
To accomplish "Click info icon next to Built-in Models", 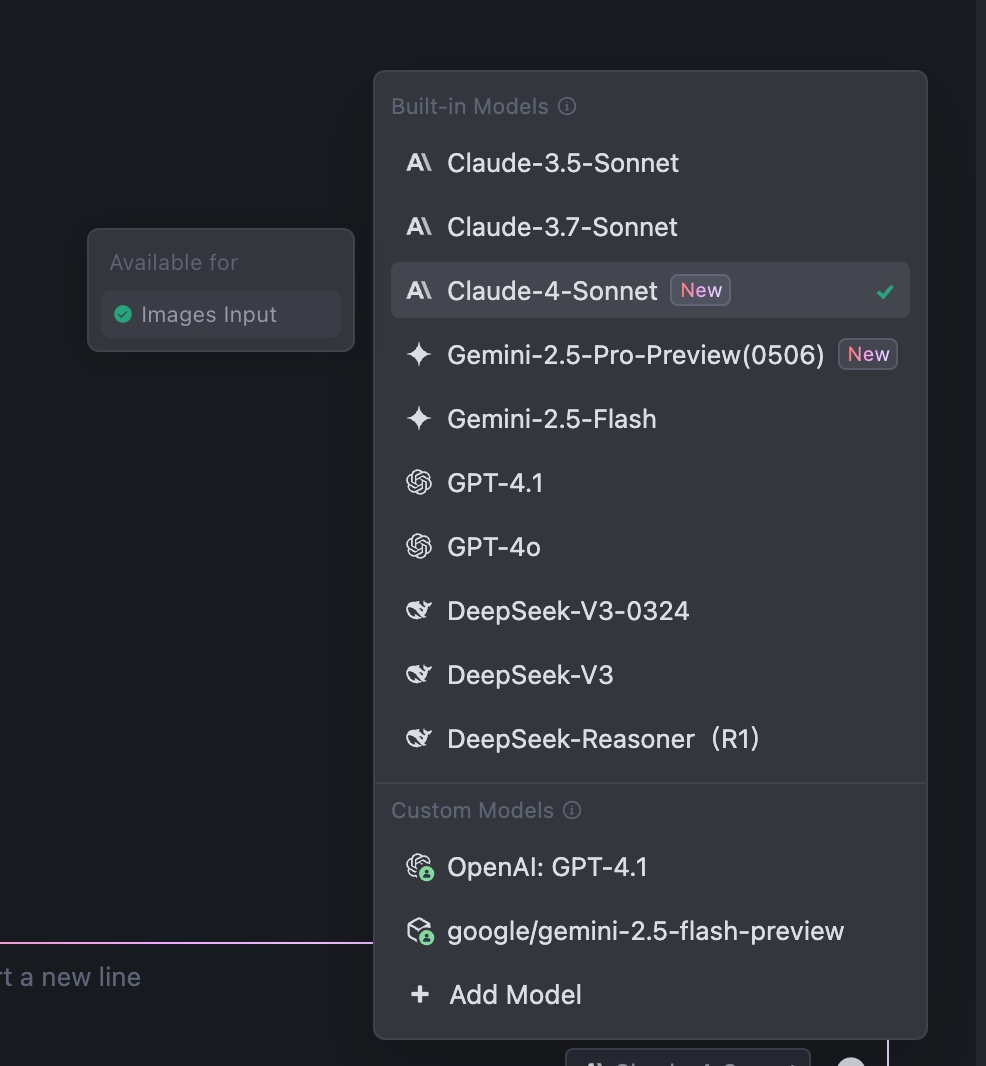I will point(567,106).
